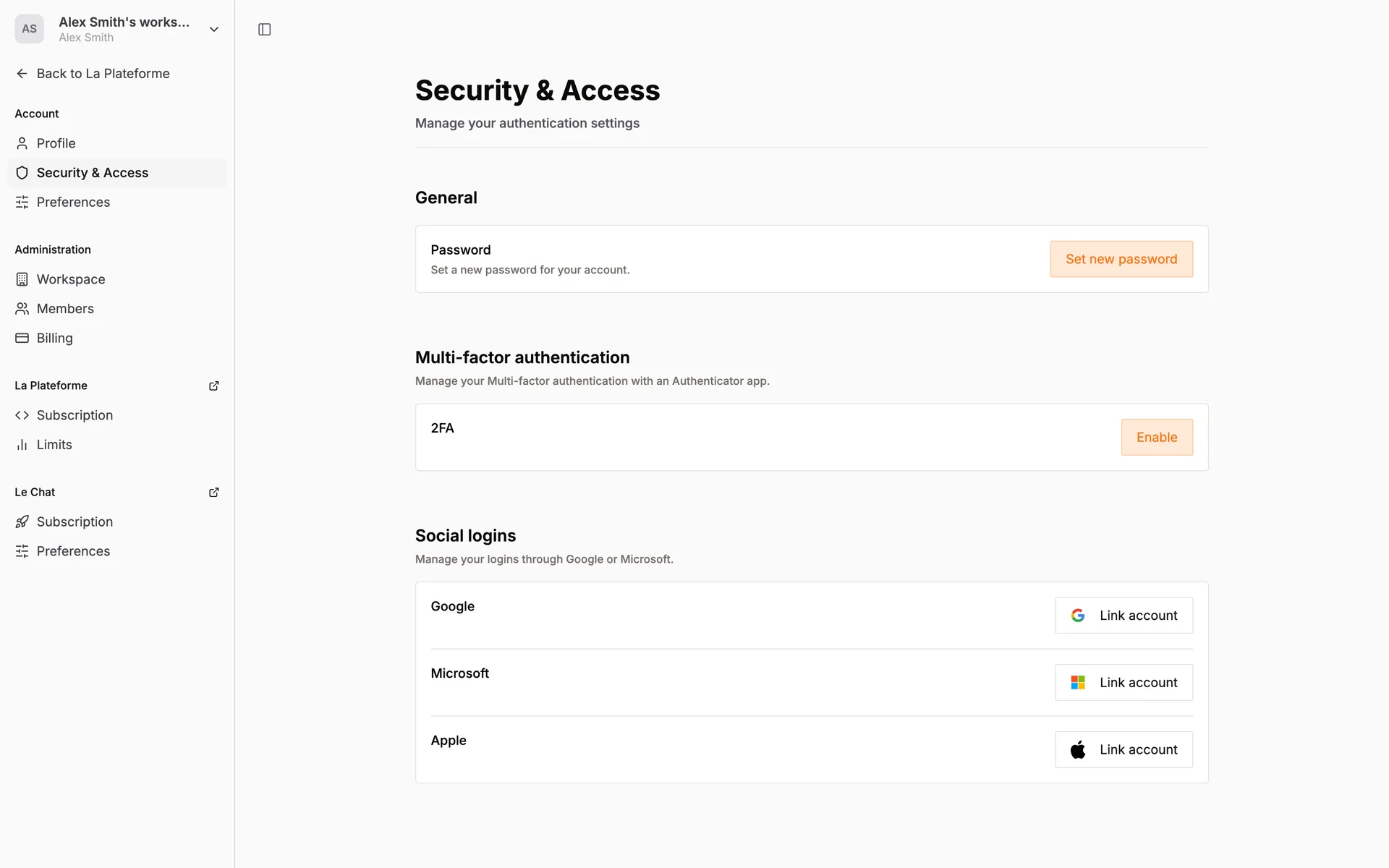This screenshot has width=1389, height=868.
Task: Click the Limits bar chart icon
Action: [x=22, y=445]
